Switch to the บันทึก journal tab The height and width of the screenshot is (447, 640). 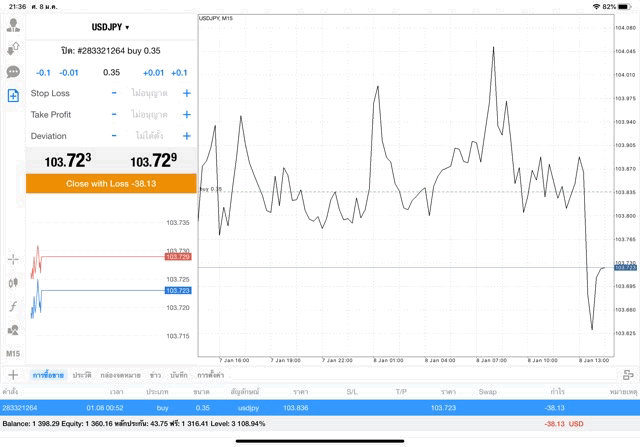coord(179,375)
